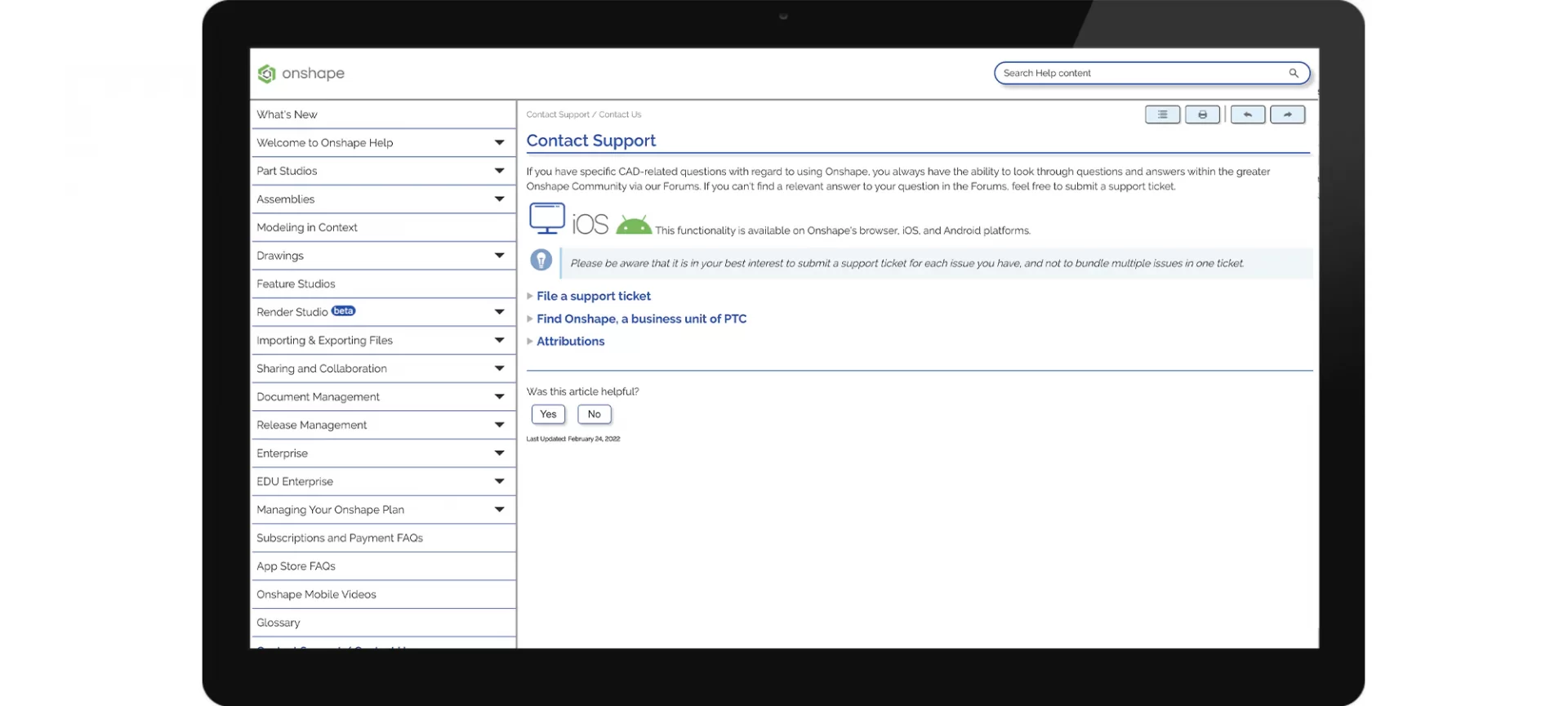Open App Store FAQs topic
This screenshot has width=1568, height=706.
[296, 566]
